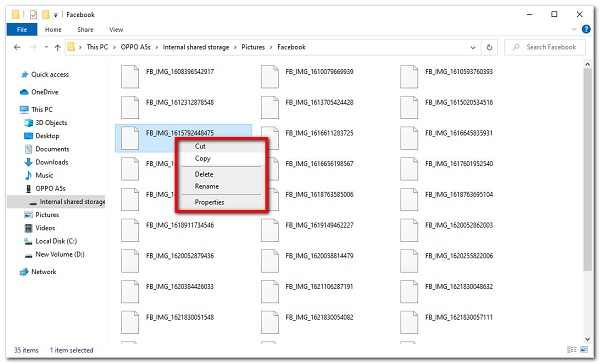Select This PC in navigation pane

pyautogui.click(x=36, y=109)
